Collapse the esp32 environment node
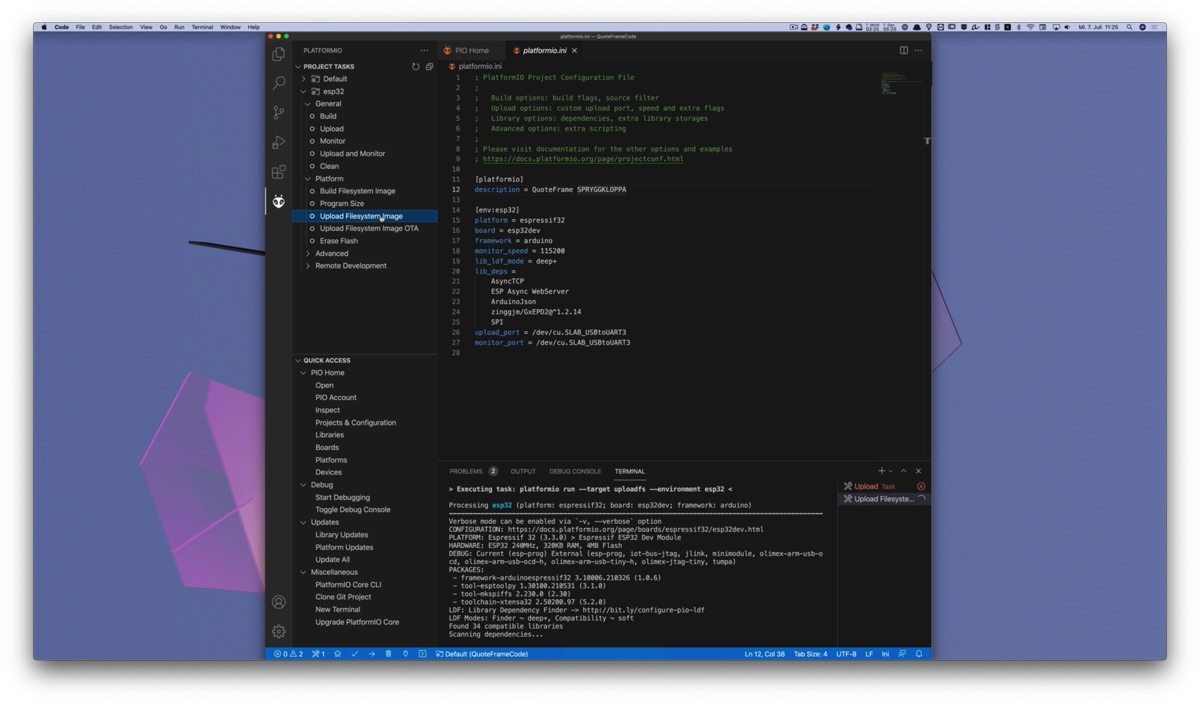Image resolution: width=1200 pixels, height=704 pixels. pyautogui.click(x=304, y=91)
